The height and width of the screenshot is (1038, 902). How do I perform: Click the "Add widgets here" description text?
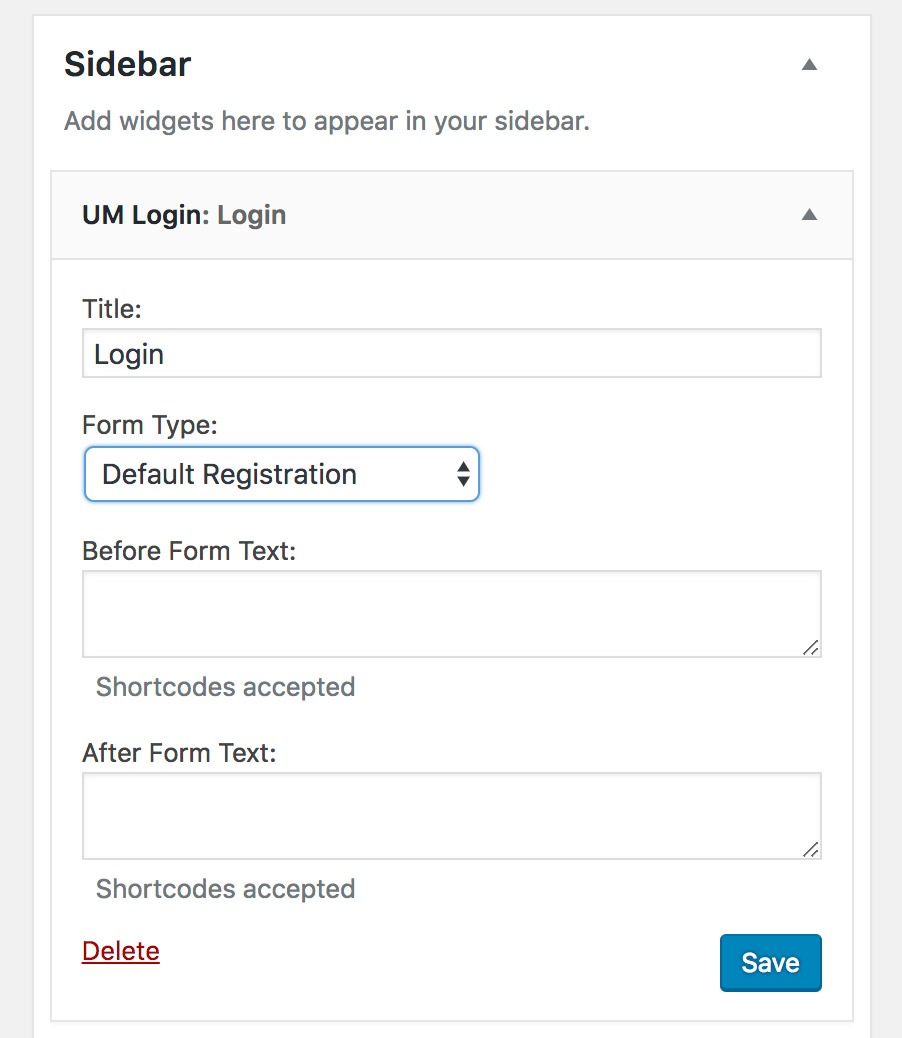(x=326, y=122)
